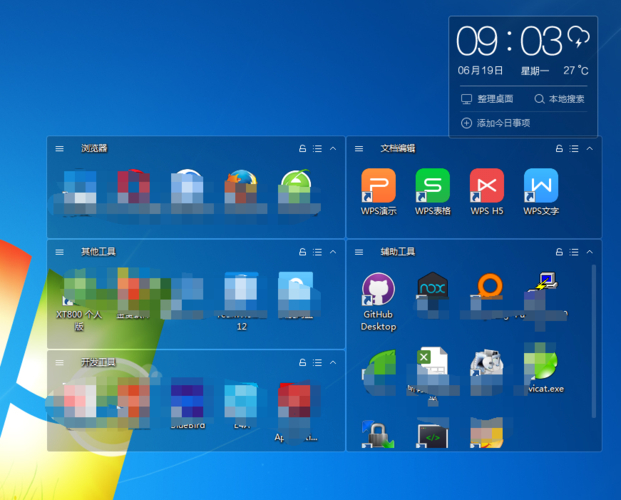621x500 pixels.
Task: Click 添加今日事项 to add a task
Action: click(495, 123)
